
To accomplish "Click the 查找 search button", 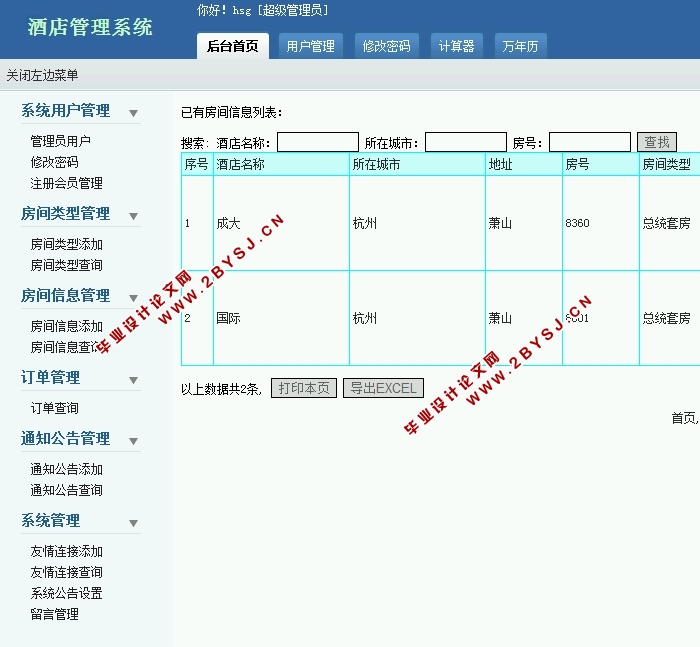I will click(657, 142).
